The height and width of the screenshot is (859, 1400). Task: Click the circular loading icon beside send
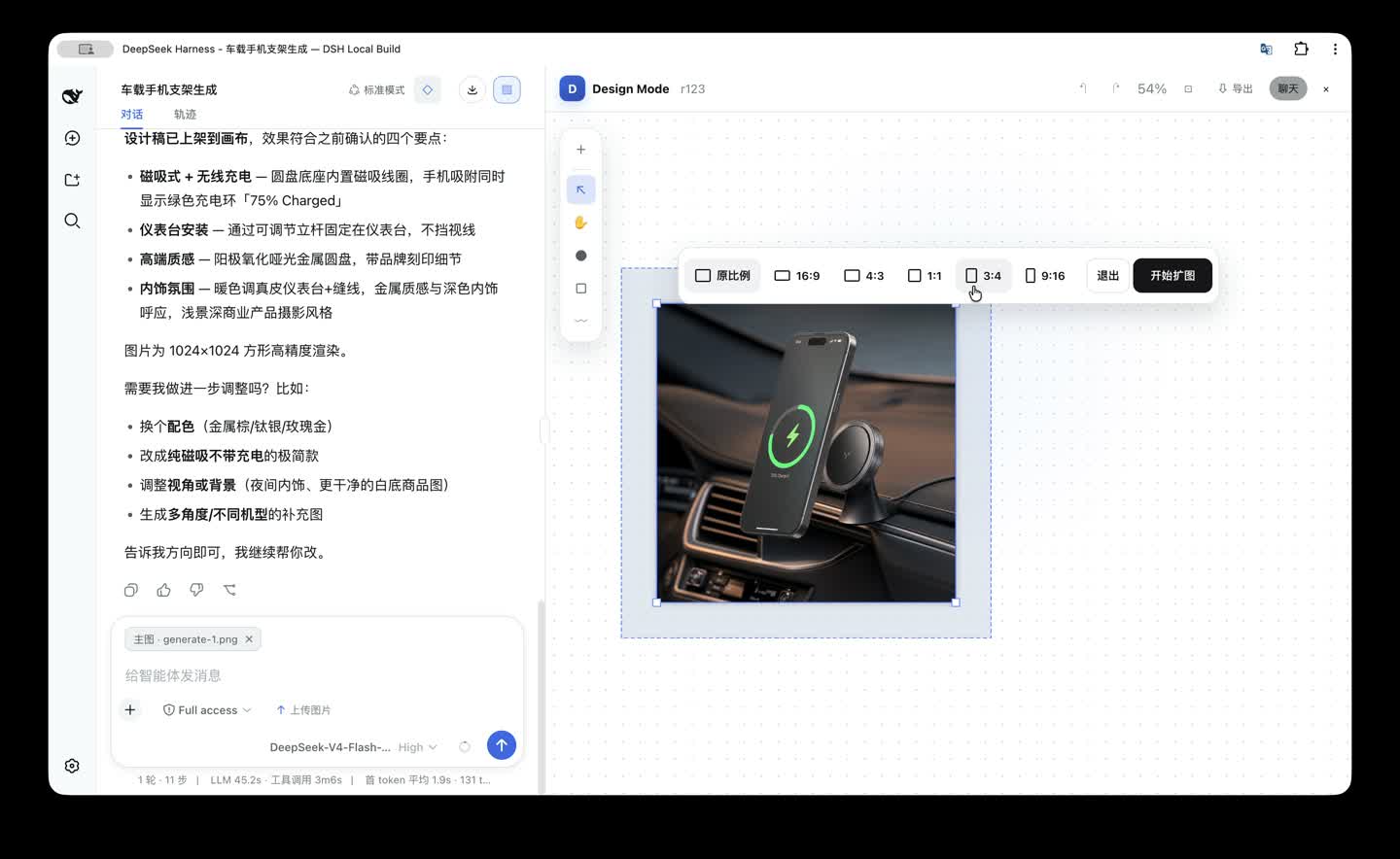click(465, 747)
